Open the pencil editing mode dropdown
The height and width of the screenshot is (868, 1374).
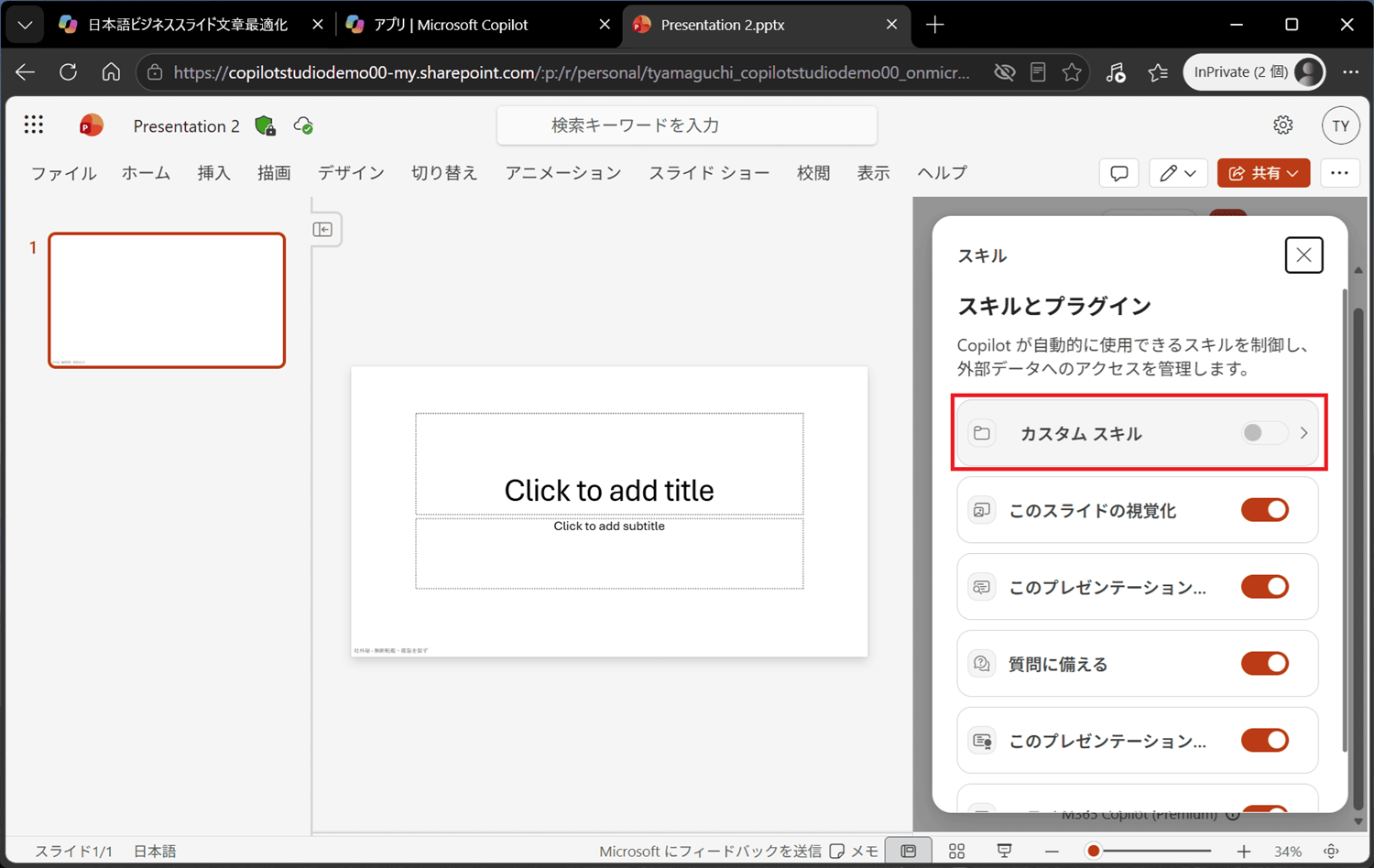[x=1178, y=173]
